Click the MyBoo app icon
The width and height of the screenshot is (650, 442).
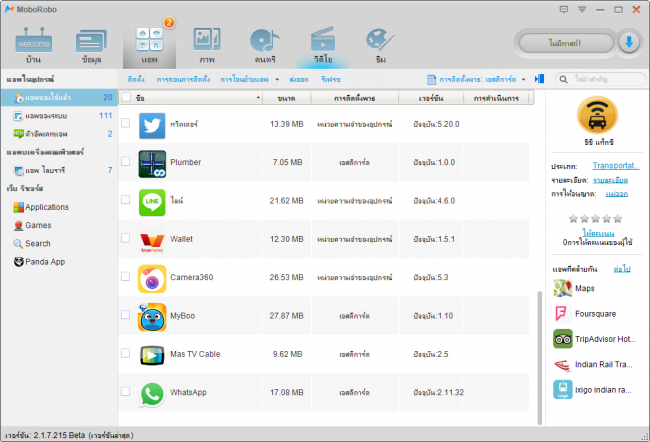click(x=152, y=317)
